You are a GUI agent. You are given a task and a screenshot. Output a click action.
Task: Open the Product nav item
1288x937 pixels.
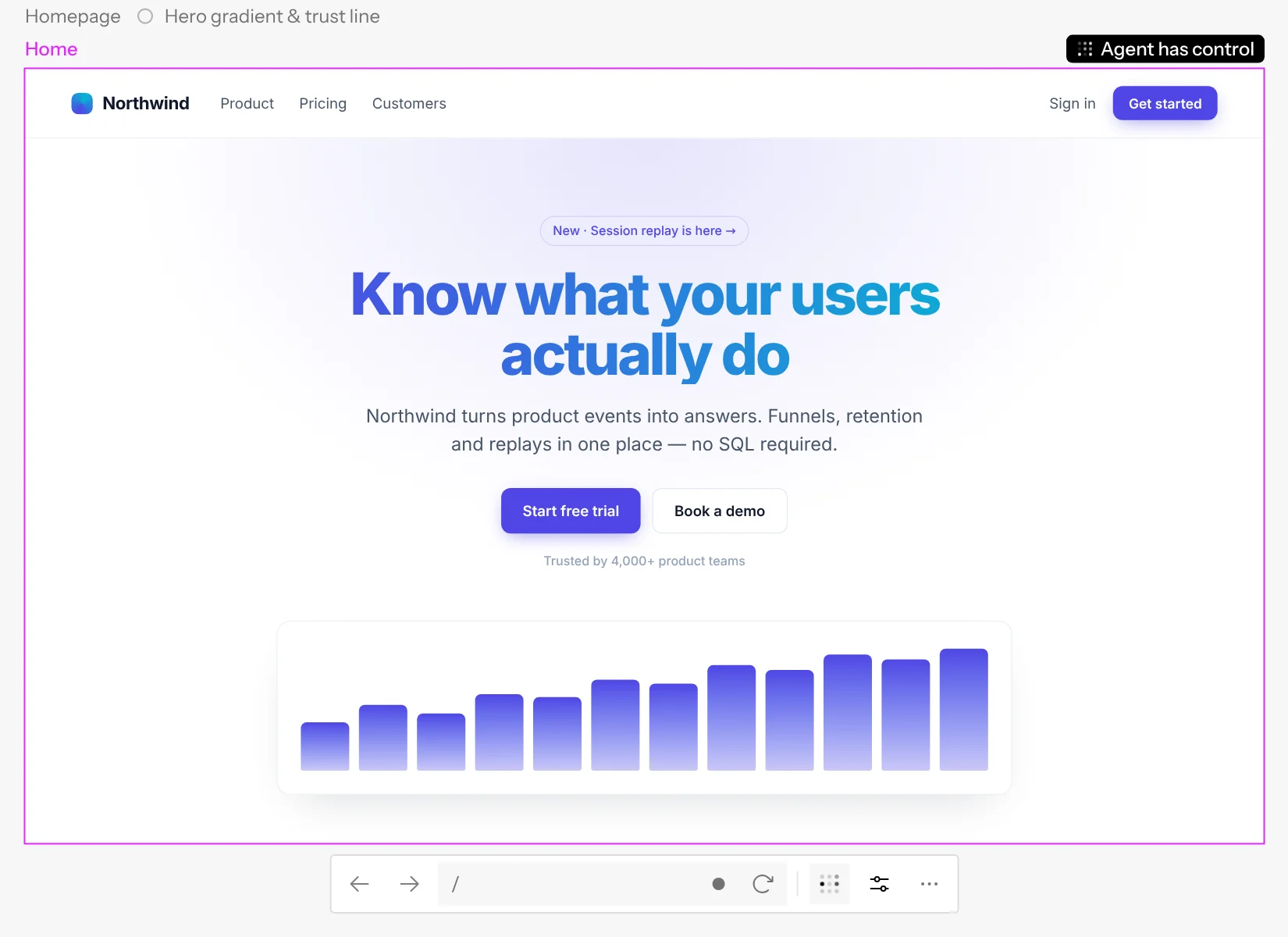tap(247, 103)
